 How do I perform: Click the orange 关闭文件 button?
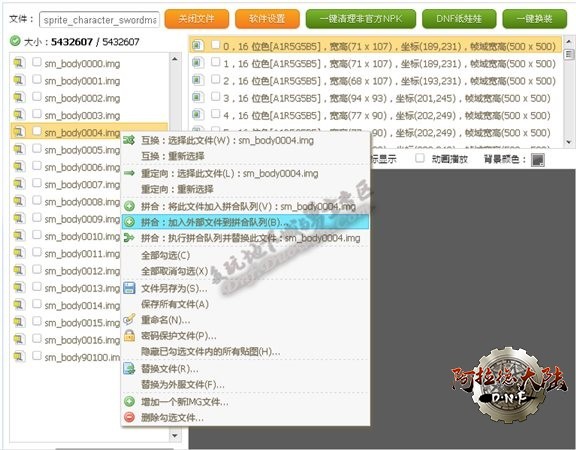tap(197, 19)
